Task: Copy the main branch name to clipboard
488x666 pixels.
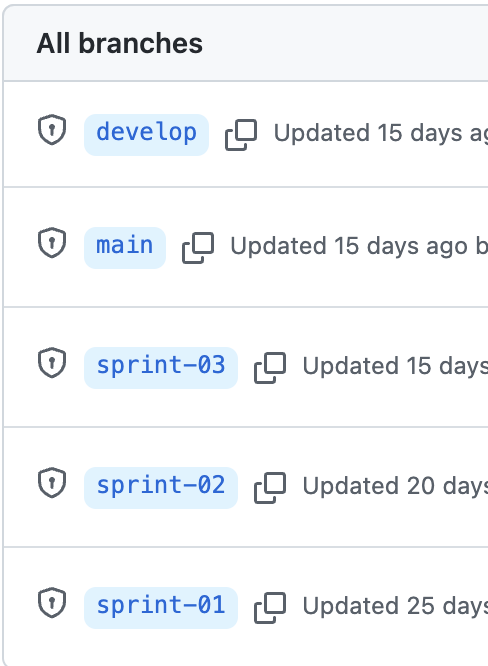Action: click(198, 248)
